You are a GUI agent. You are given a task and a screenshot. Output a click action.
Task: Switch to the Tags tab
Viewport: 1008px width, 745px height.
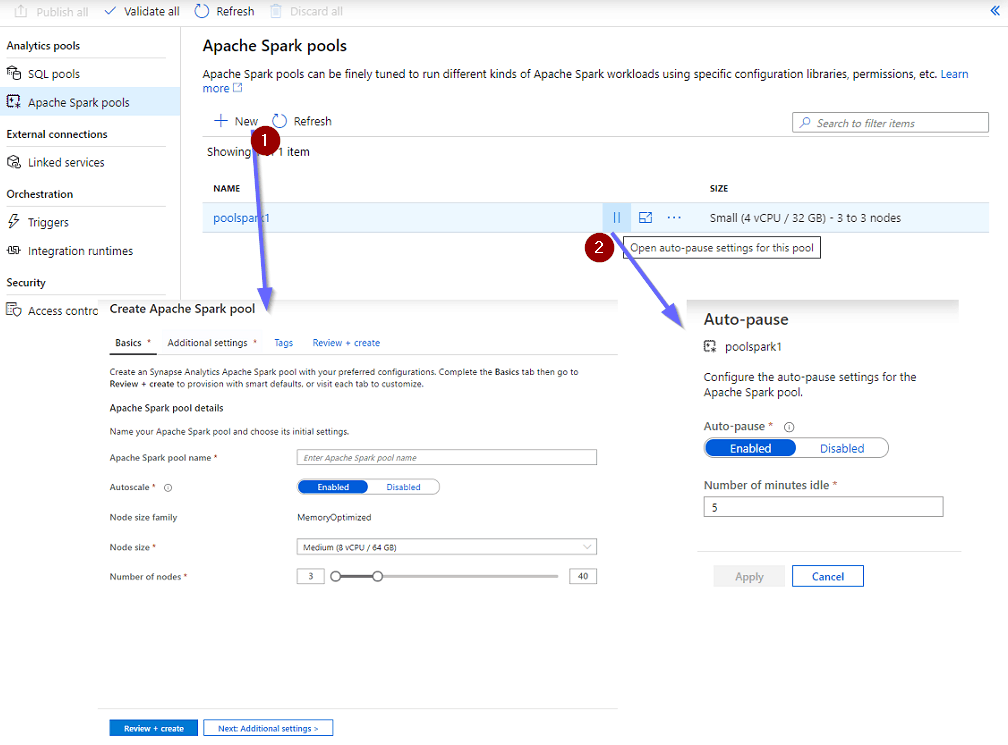tap(283, 343)
